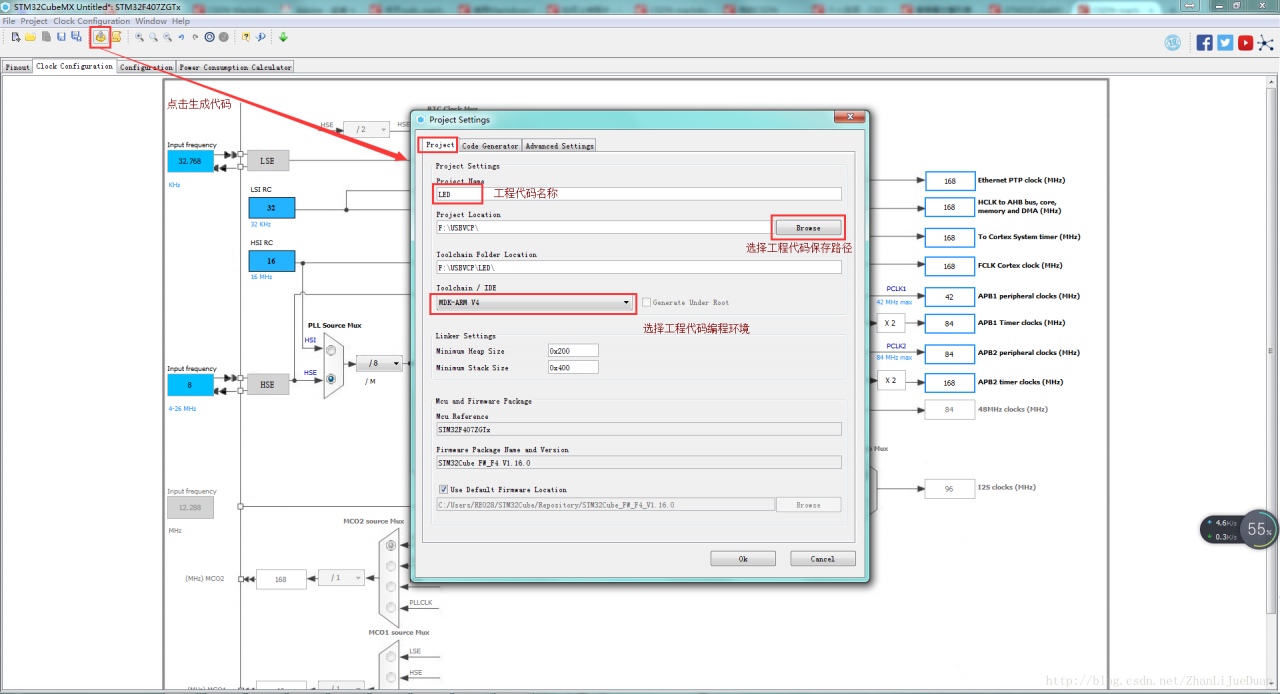Click the 32.768 input frequency box
This screenshot has height=694, width=1280.
tap(190, 160)
